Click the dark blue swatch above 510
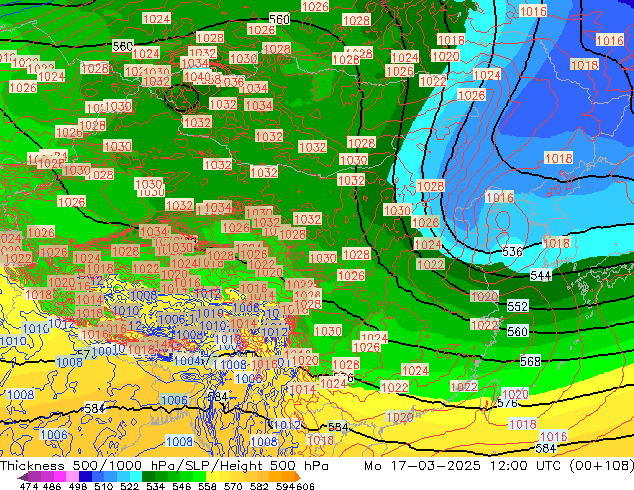634x490 pixels. tap(85, 477)
